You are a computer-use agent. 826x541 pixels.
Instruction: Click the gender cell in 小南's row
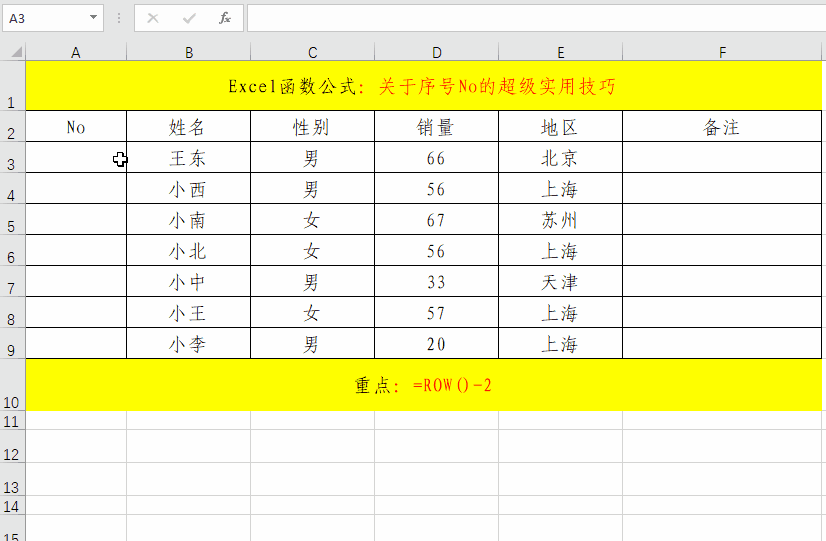312,220
